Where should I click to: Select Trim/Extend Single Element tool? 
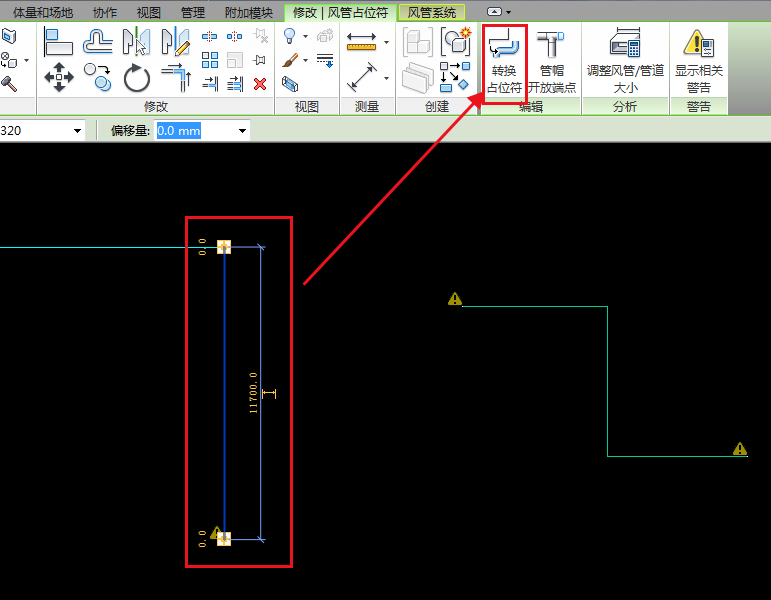(210, 84)
